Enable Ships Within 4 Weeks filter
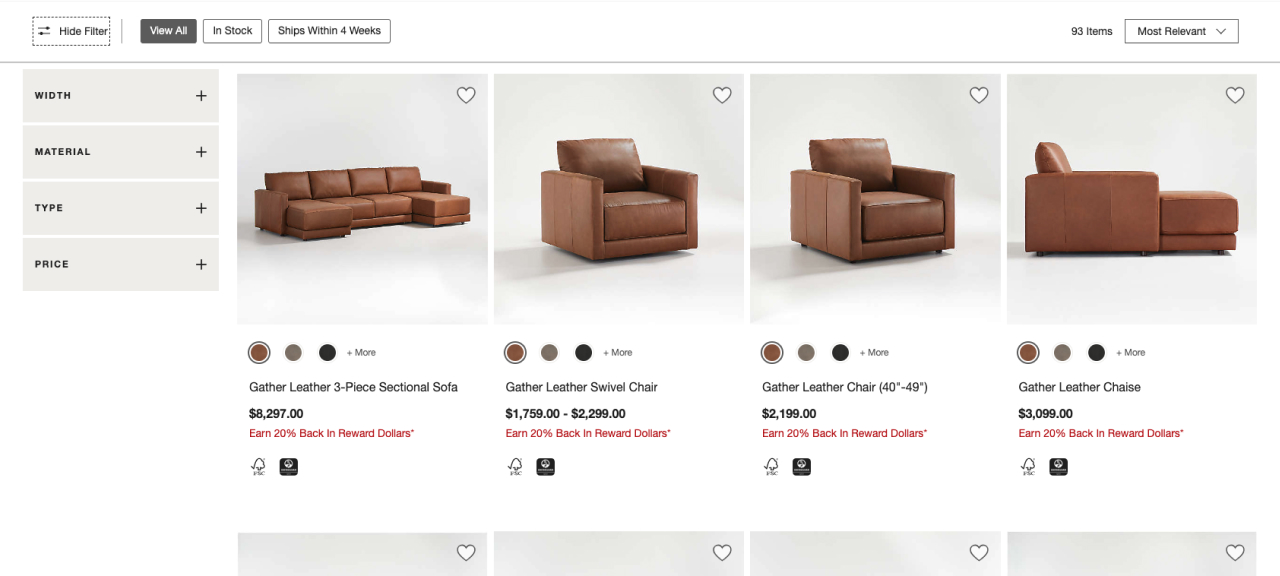This screenshot has height=576, width=1280. pos(329,31)
